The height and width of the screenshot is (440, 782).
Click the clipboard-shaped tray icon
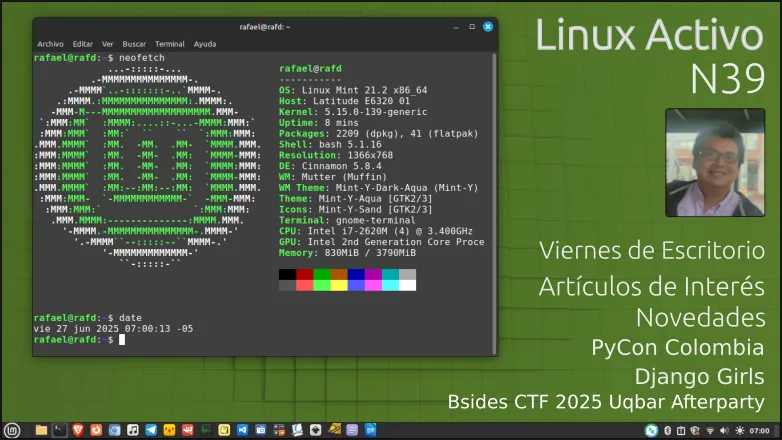pyautogui.click(x=681, y=431)
